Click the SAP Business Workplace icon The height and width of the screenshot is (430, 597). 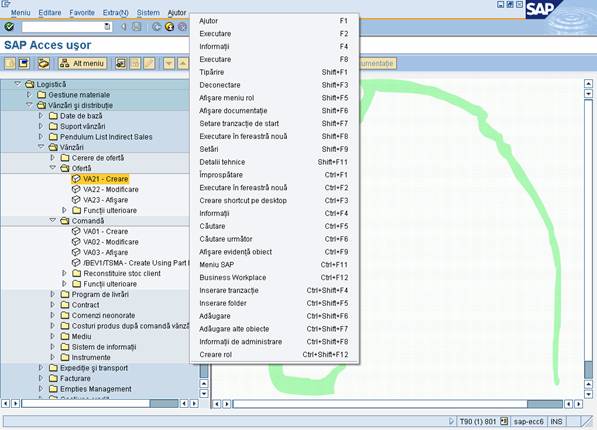pos(43,63)
